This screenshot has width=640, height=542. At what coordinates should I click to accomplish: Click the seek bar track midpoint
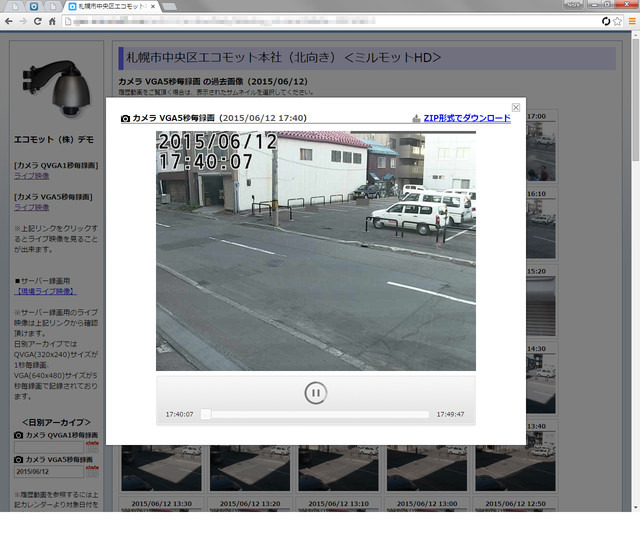coord(315,414)
